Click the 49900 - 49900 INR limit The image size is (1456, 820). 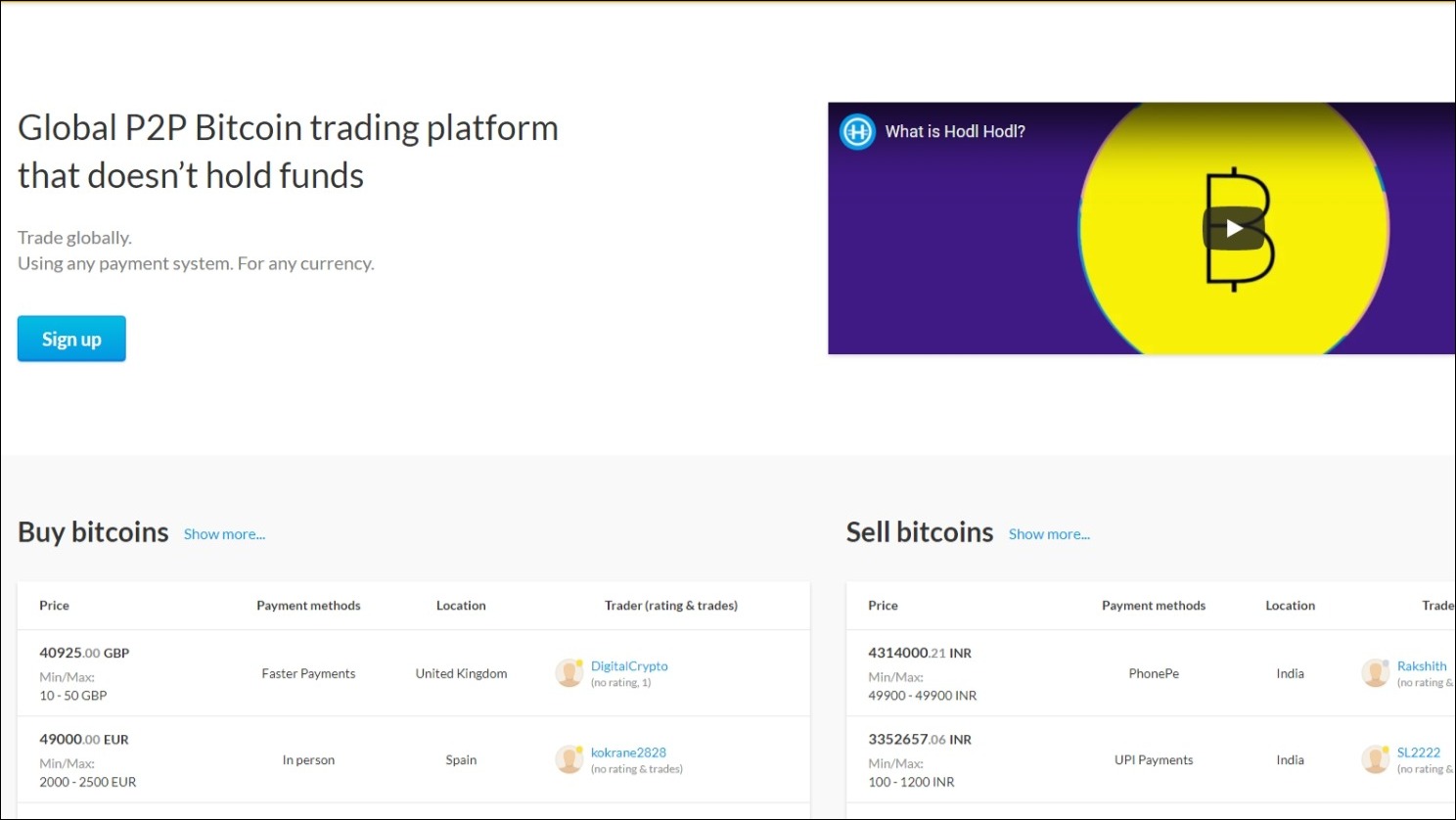tap(923, 696)
